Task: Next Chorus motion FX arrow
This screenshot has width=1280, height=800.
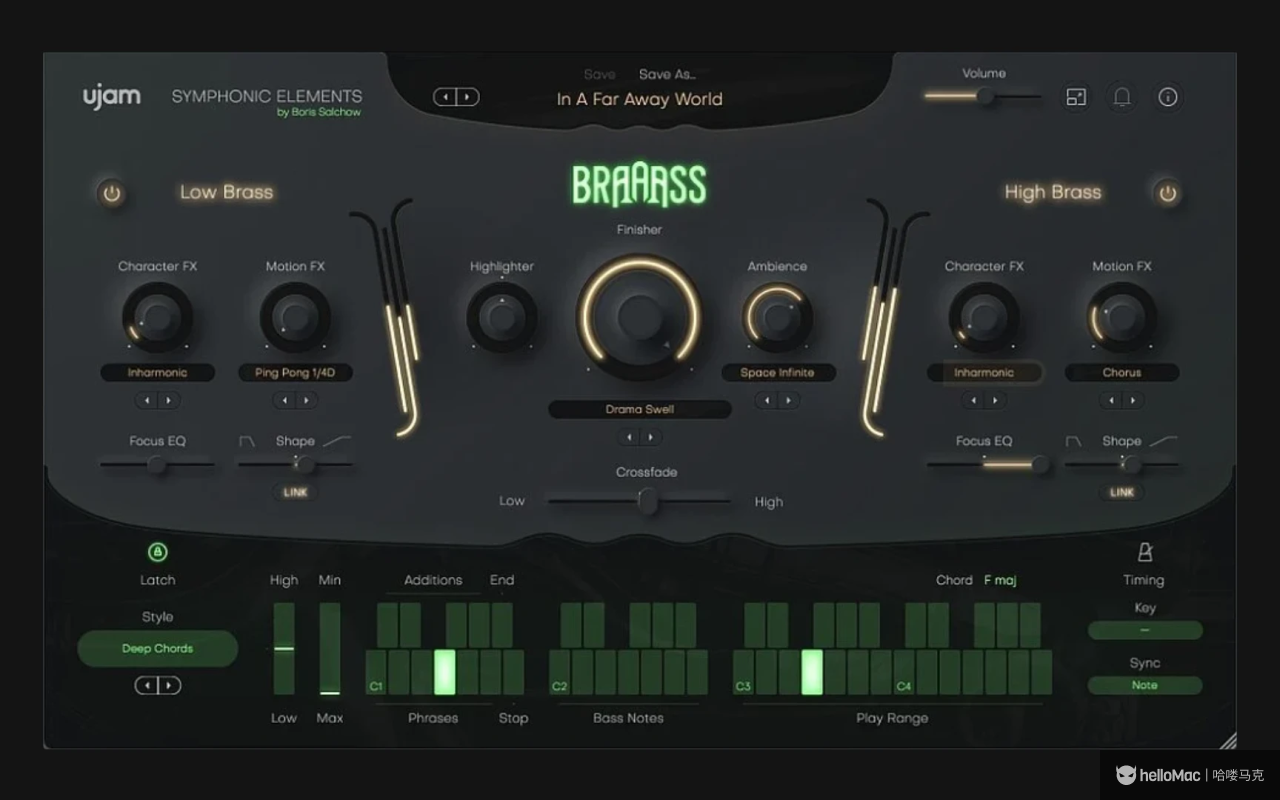Action: coord(1133,400)
